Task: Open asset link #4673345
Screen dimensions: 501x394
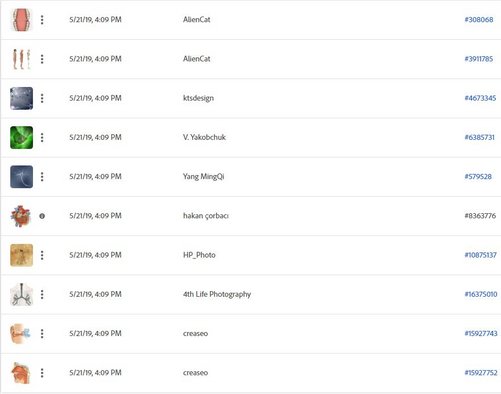Action: pos(480,98)
